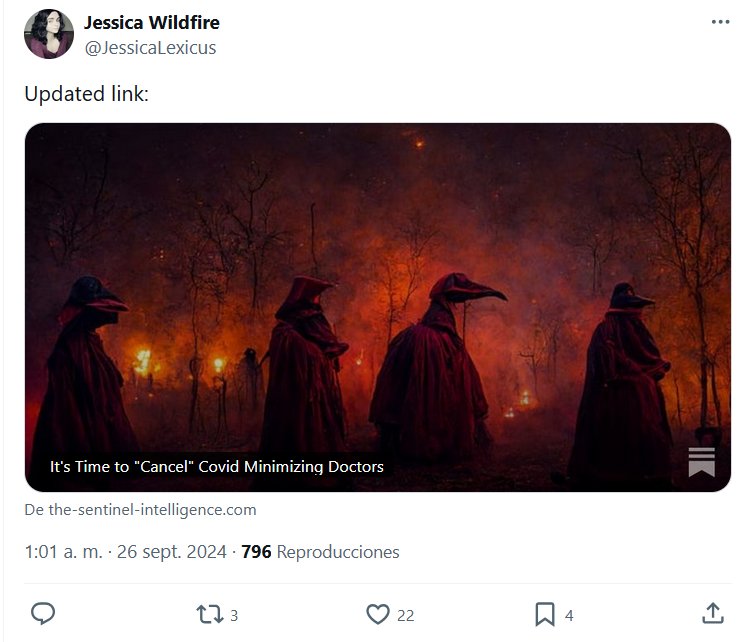Click the bookmark count of 4
Screen dimensions: 750x642
(569, 615)
